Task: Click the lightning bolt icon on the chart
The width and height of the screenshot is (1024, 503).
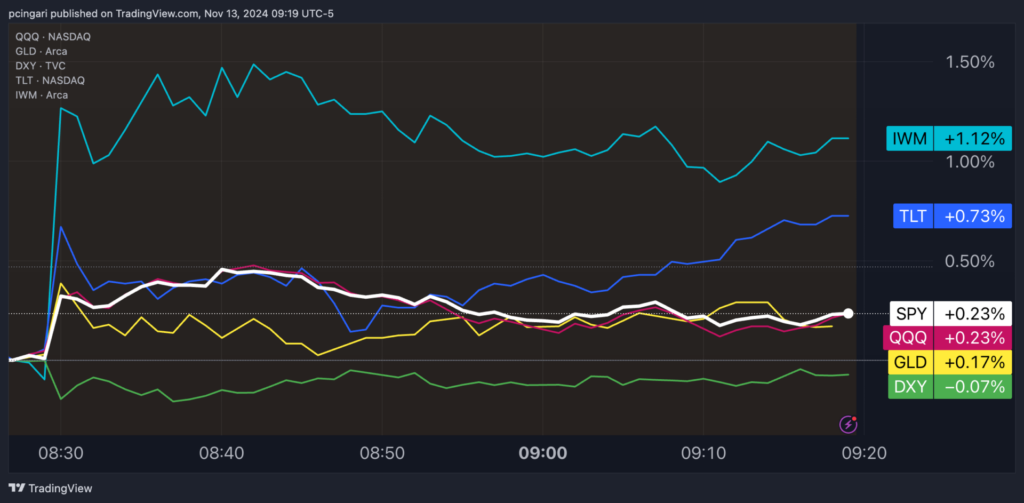Action: coord(848,424)
